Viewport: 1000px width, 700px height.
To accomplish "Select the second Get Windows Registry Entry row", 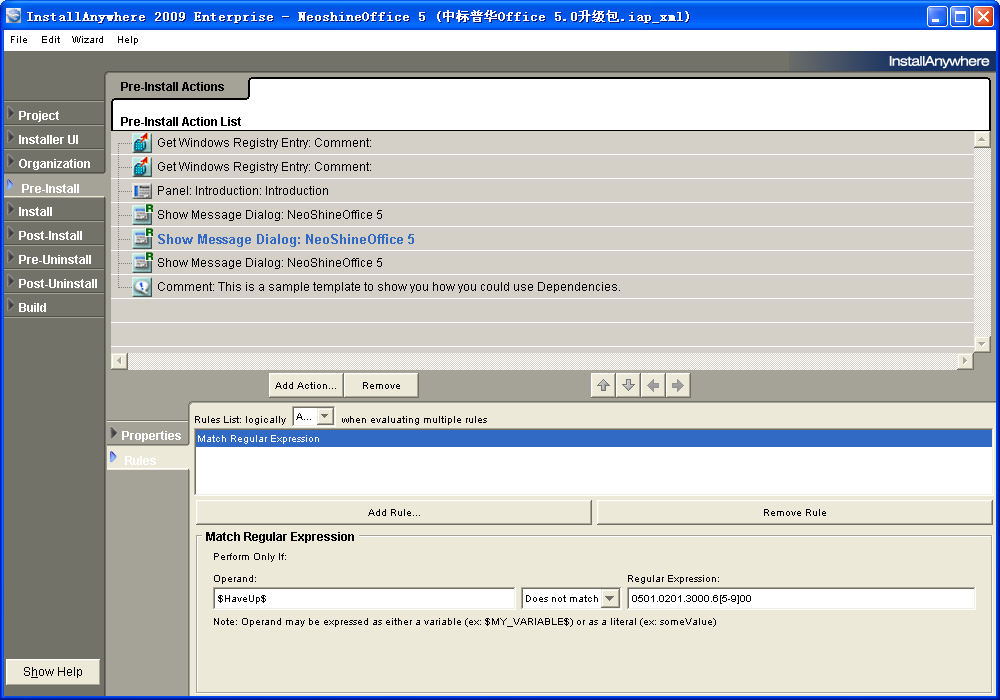I will pos(542,166).
